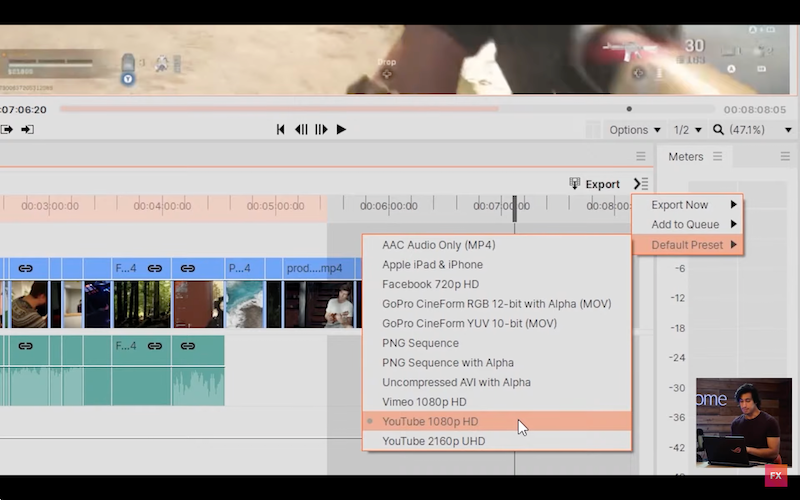Click the timeline playhead marker
The width and height of the screenshot is (800, 500).
point(514,209)
